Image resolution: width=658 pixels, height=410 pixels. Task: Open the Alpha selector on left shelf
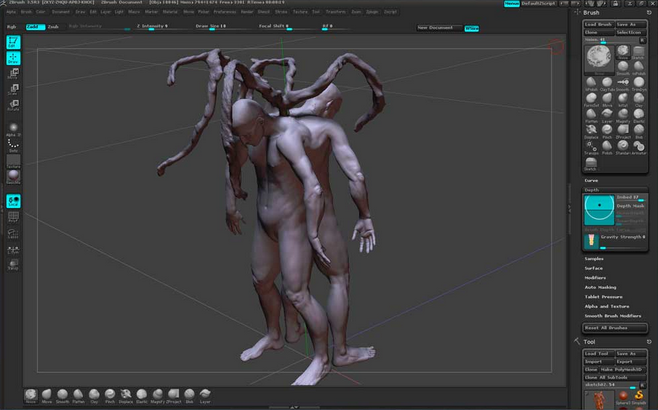pos(14,128)
